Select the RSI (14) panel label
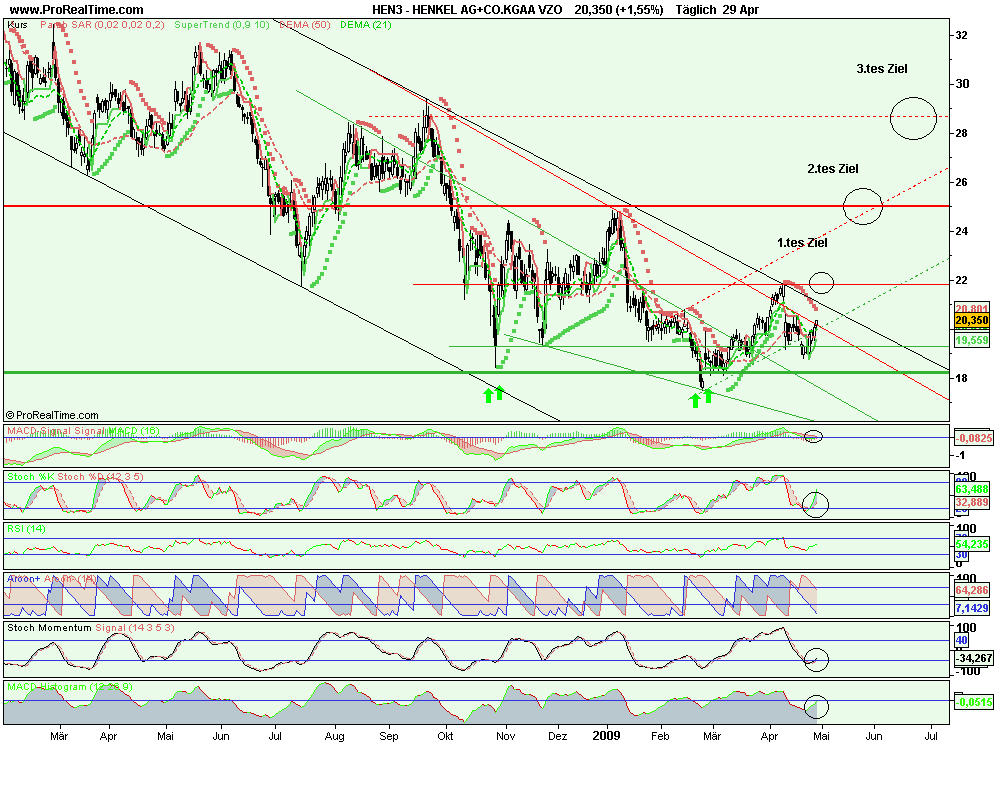 (x=26, y=529)
